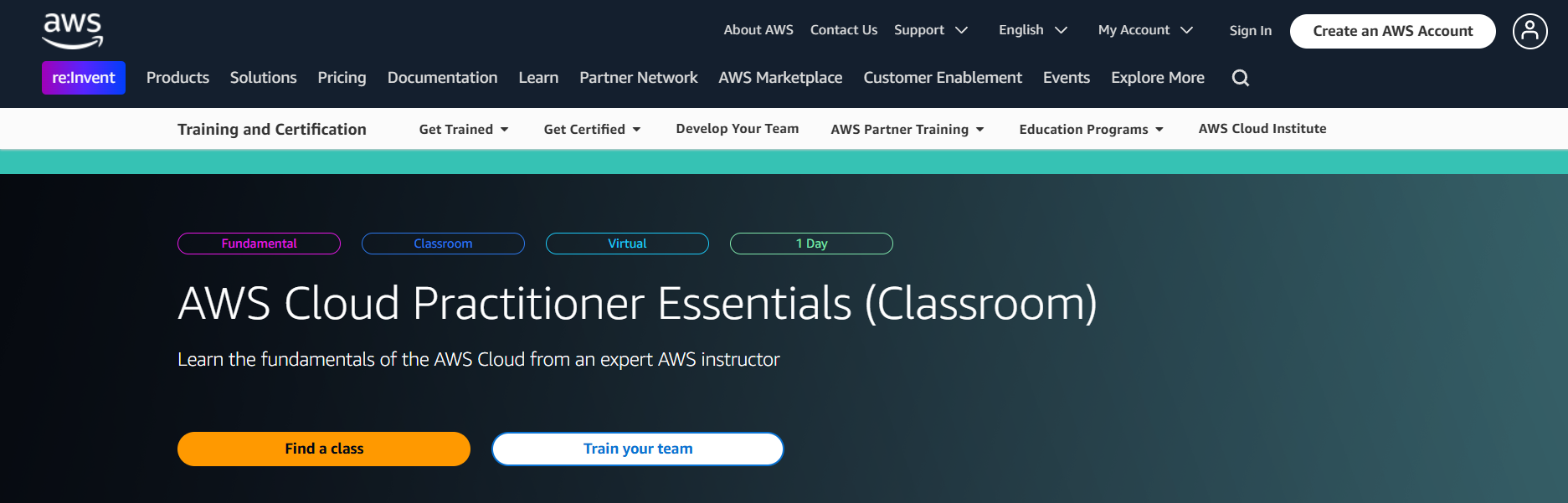The height and width of the screenshot is (503, 1568).
Task: Click the user profile avatar icon
Action: click(x=1529, y=32)
